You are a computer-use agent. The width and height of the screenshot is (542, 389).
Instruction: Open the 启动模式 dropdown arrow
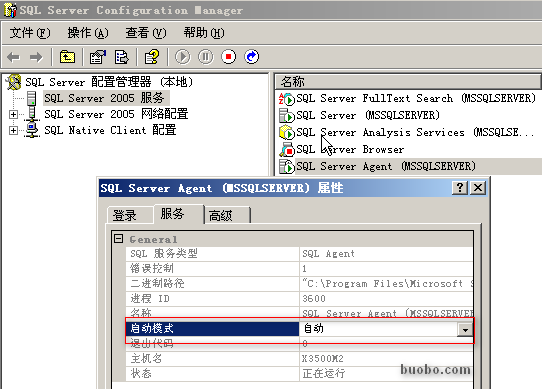click(465, 330)
